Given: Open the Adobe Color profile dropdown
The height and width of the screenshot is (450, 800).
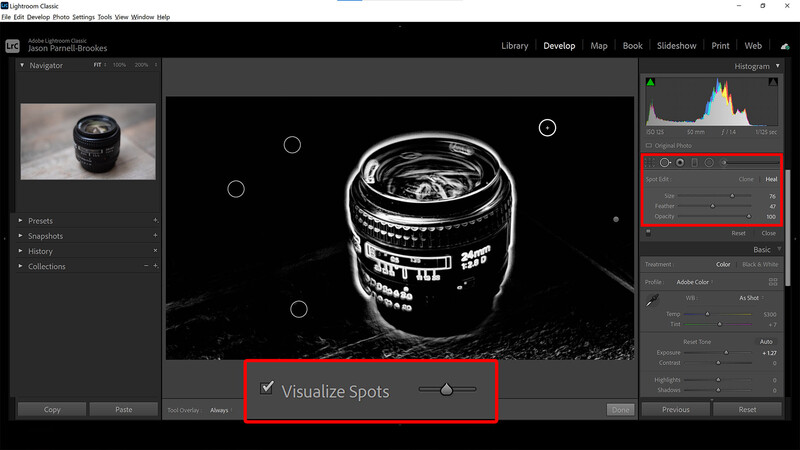Looking at the screenshot, I should [694, 282].
